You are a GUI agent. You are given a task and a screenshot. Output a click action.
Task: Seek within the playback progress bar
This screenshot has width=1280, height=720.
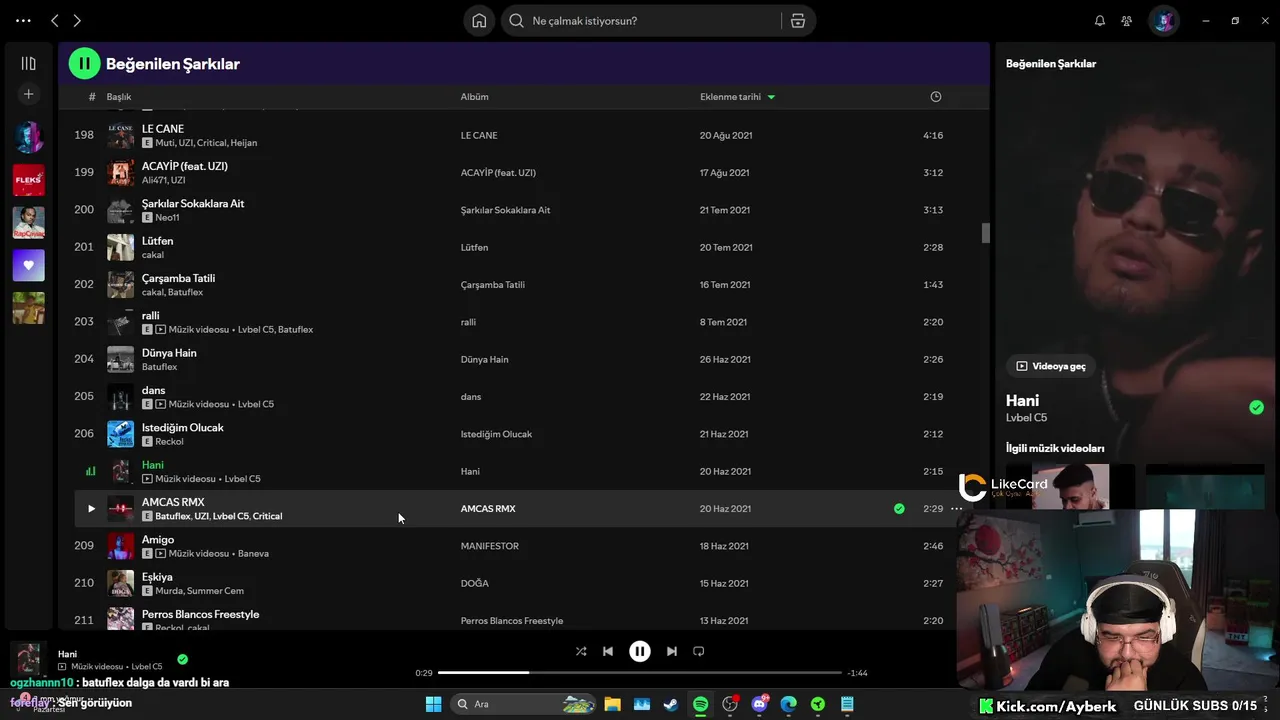point(640,673)
